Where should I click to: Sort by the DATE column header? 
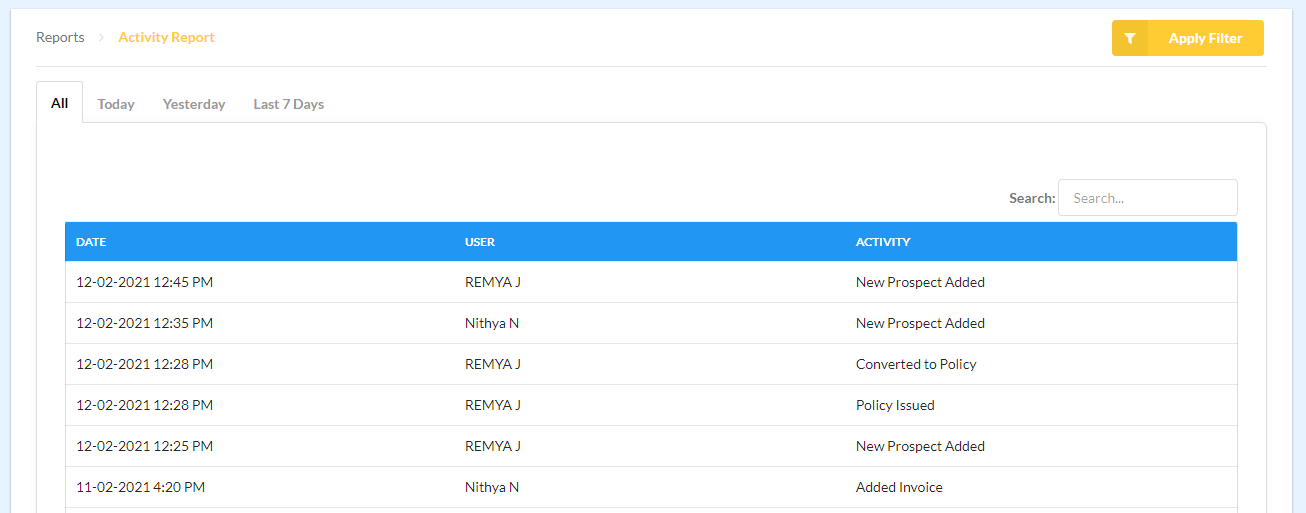91,242
